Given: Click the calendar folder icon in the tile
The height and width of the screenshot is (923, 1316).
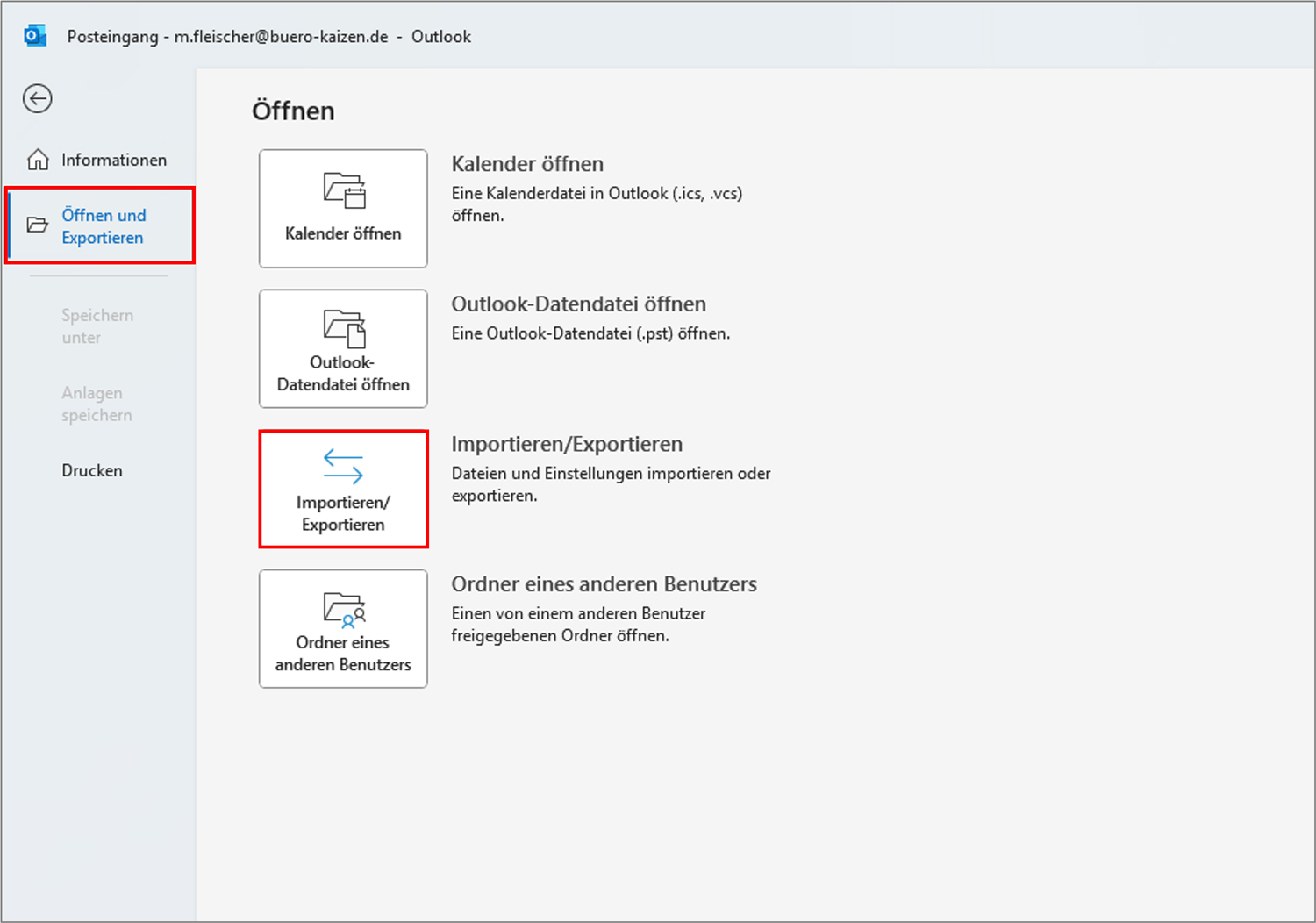Looking at the screenshot, I should pos(344,190).
